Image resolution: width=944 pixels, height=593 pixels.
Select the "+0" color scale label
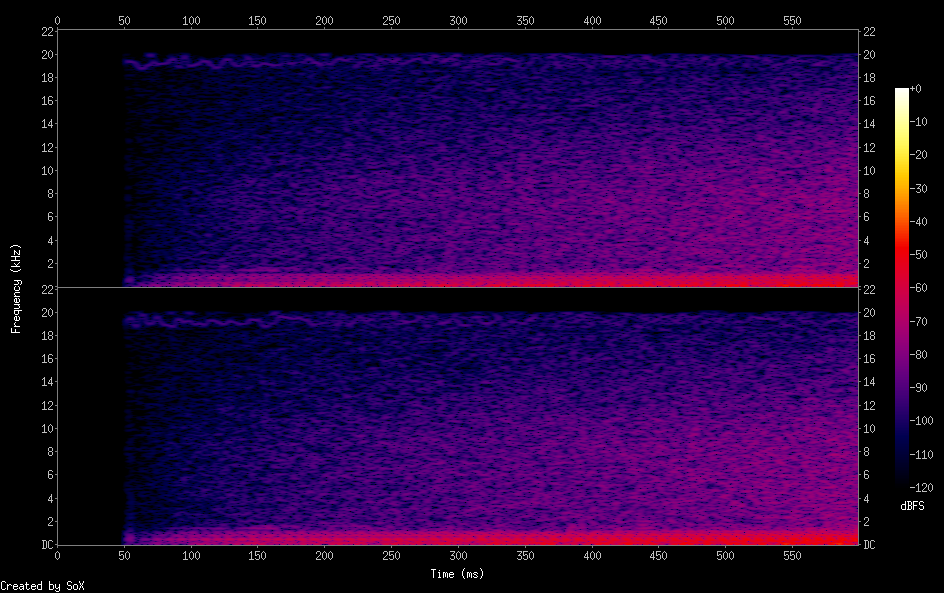pyautogui.click(x=916, y=88)
